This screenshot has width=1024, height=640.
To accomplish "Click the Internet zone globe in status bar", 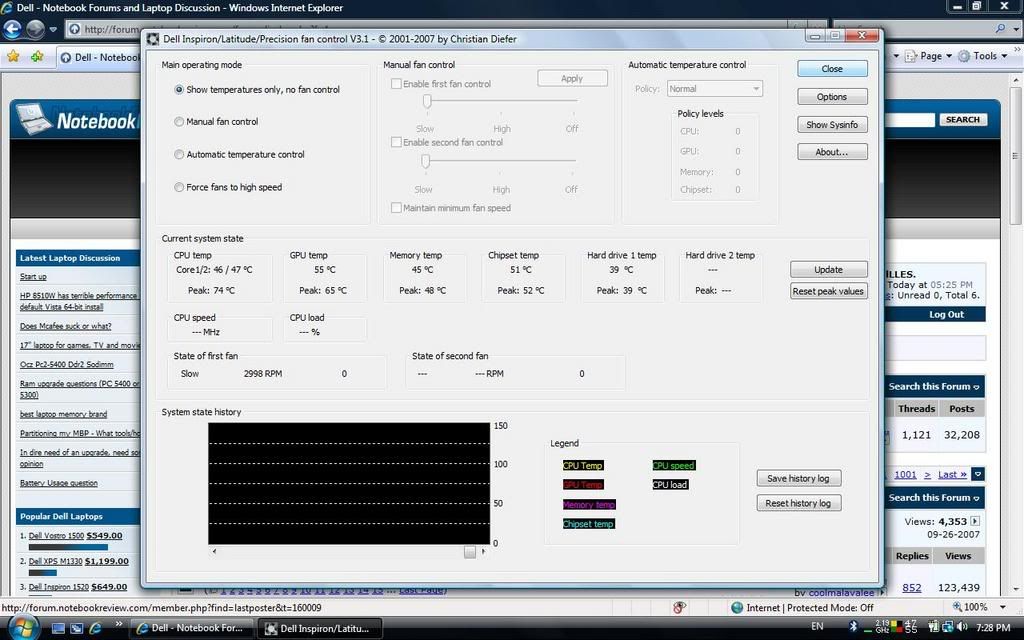I will click(x=737, y=607).
